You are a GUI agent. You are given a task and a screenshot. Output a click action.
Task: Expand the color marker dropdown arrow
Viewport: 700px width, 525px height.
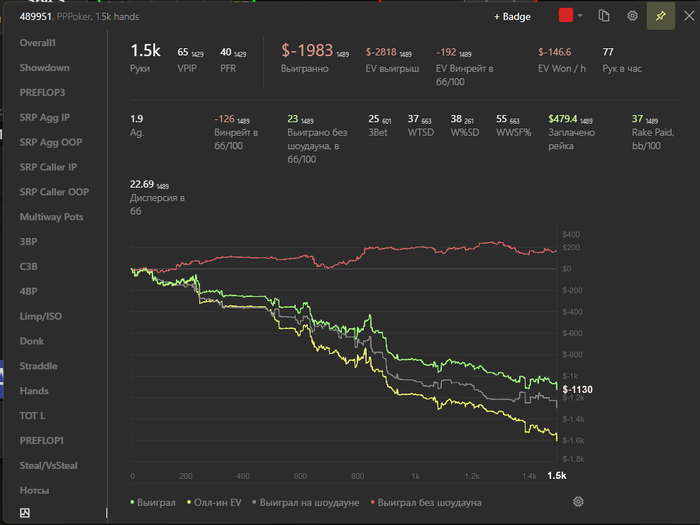pos(580,16)
